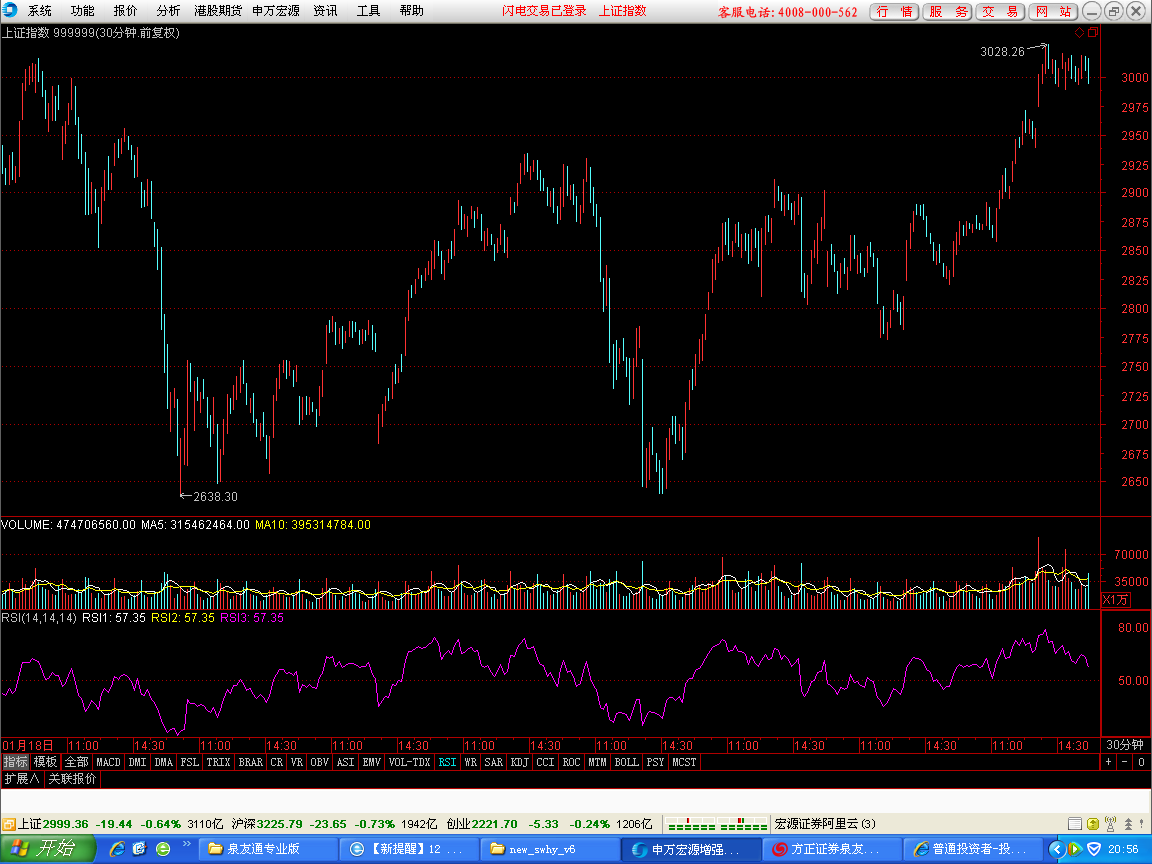Screen dimensions: 1152x864
Task: Switch indicator to OBV
Action: click(320, 762)
